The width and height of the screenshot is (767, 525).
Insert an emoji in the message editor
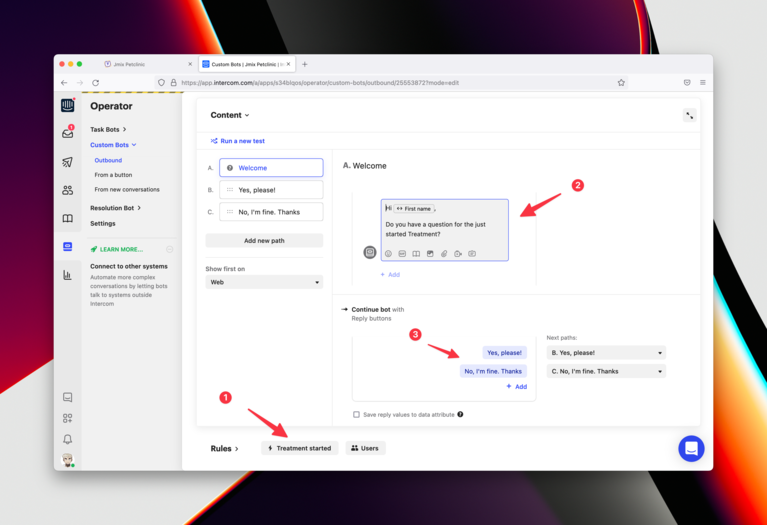[x=388, y=253]
